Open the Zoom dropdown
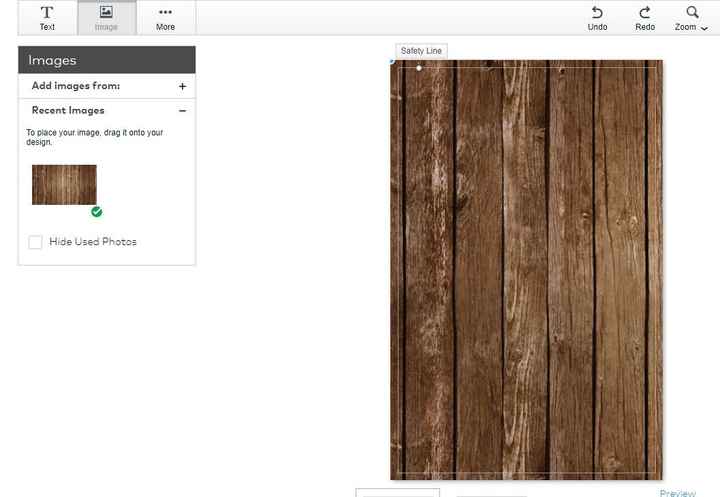 [x=691, y=18]
